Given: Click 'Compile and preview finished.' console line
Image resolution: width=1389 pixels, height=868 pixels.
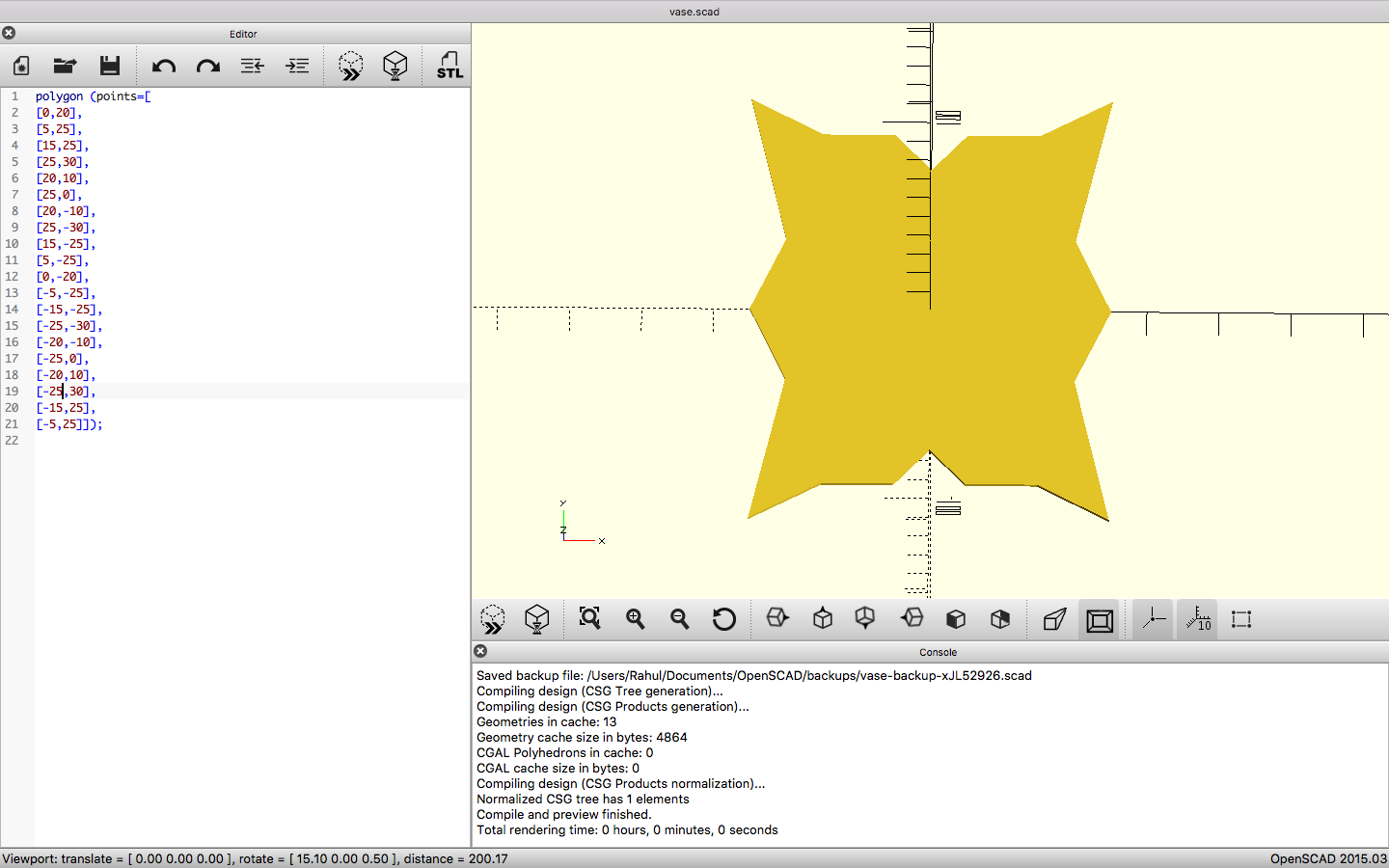Looking at the screenshot, I should coord(564,815).
